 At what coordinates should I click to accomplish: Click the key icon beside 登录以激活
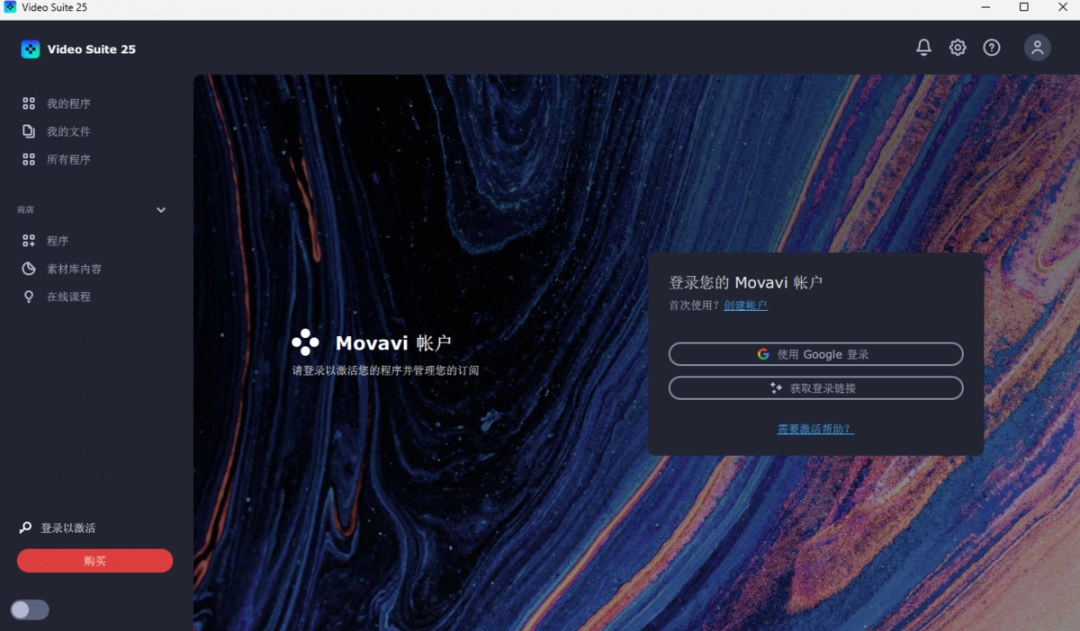[x=25, y=528]
